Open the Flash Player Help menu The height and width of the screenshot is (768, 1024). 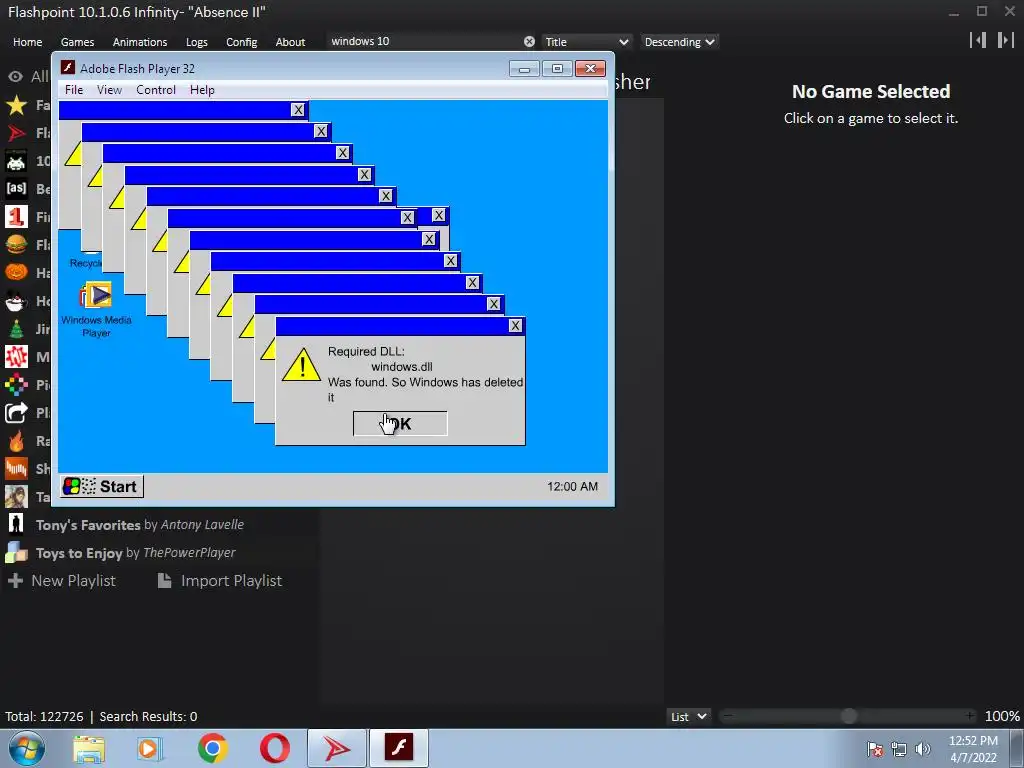[x=202, y=90]
